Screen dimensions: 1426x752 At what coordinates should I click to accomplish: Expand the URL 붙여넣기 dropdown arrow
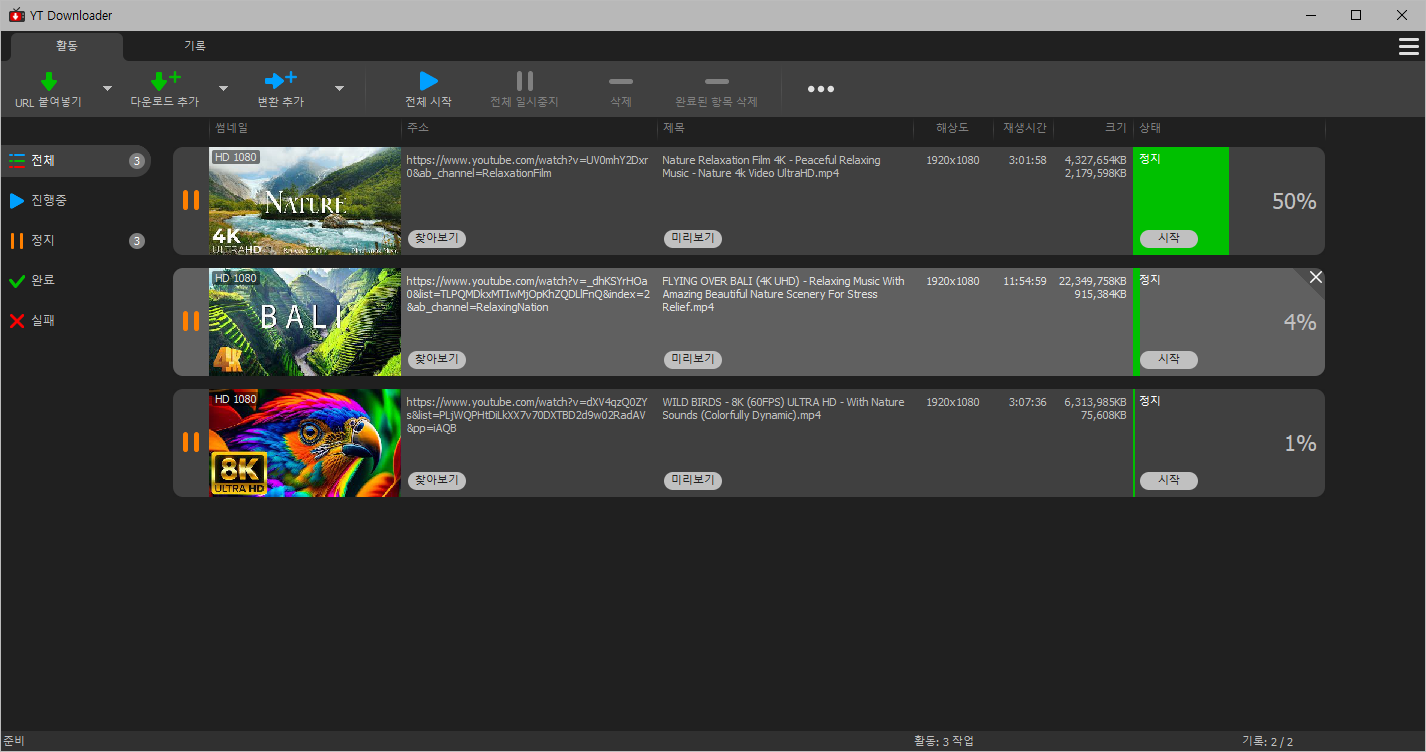pyautogui.click(x=107, y=88)
